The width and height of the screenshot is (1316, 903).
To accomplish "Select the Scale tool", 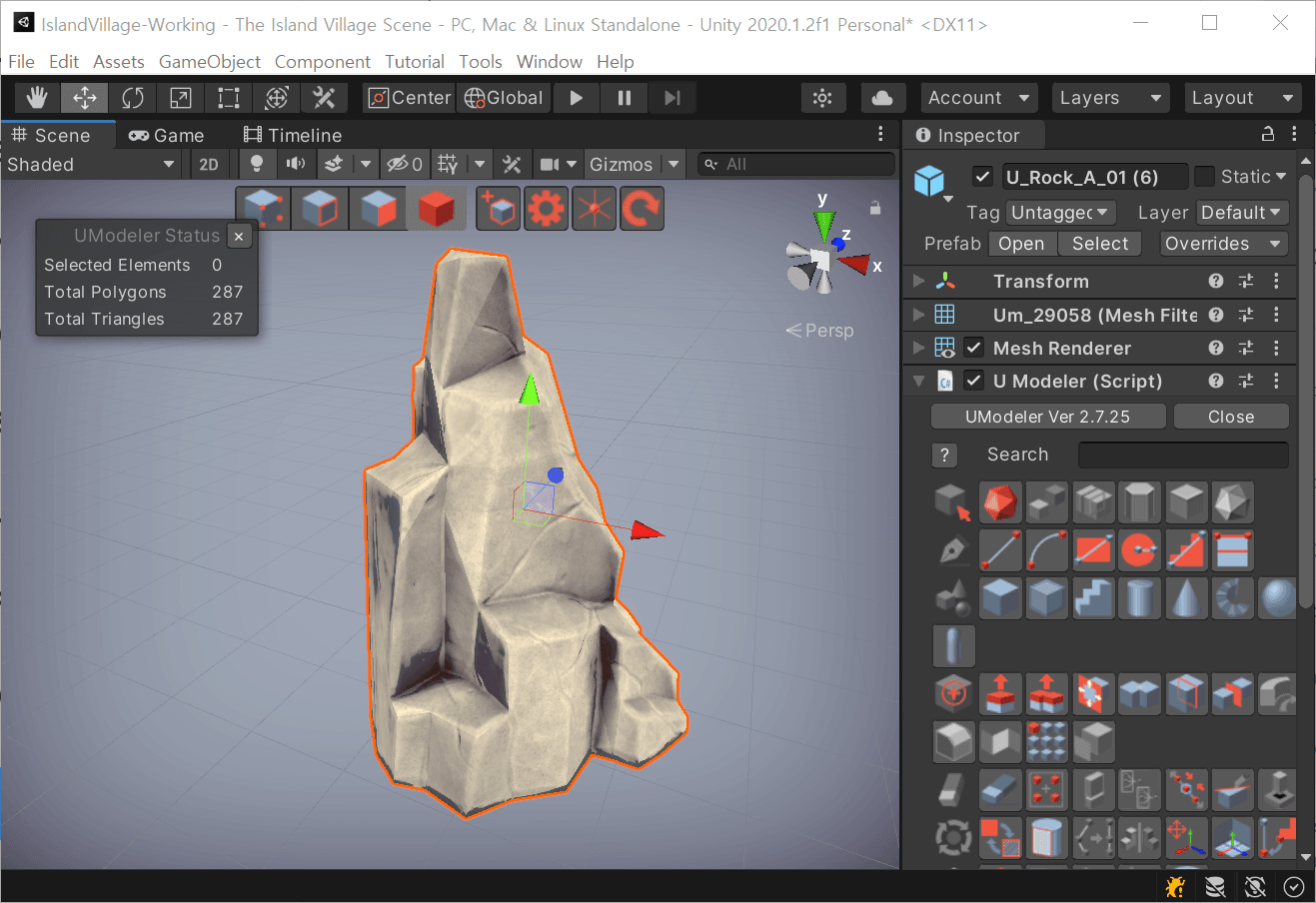I will 181,98.
